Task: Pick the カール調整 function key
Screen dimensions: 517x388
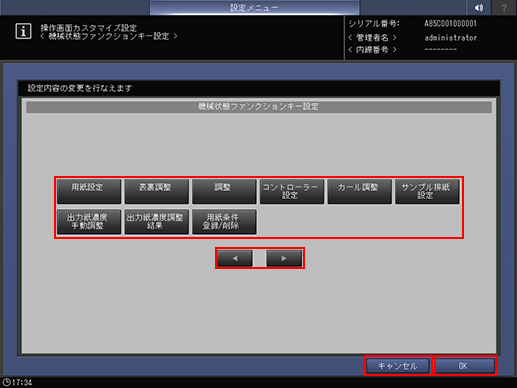Action: point(360,191)
